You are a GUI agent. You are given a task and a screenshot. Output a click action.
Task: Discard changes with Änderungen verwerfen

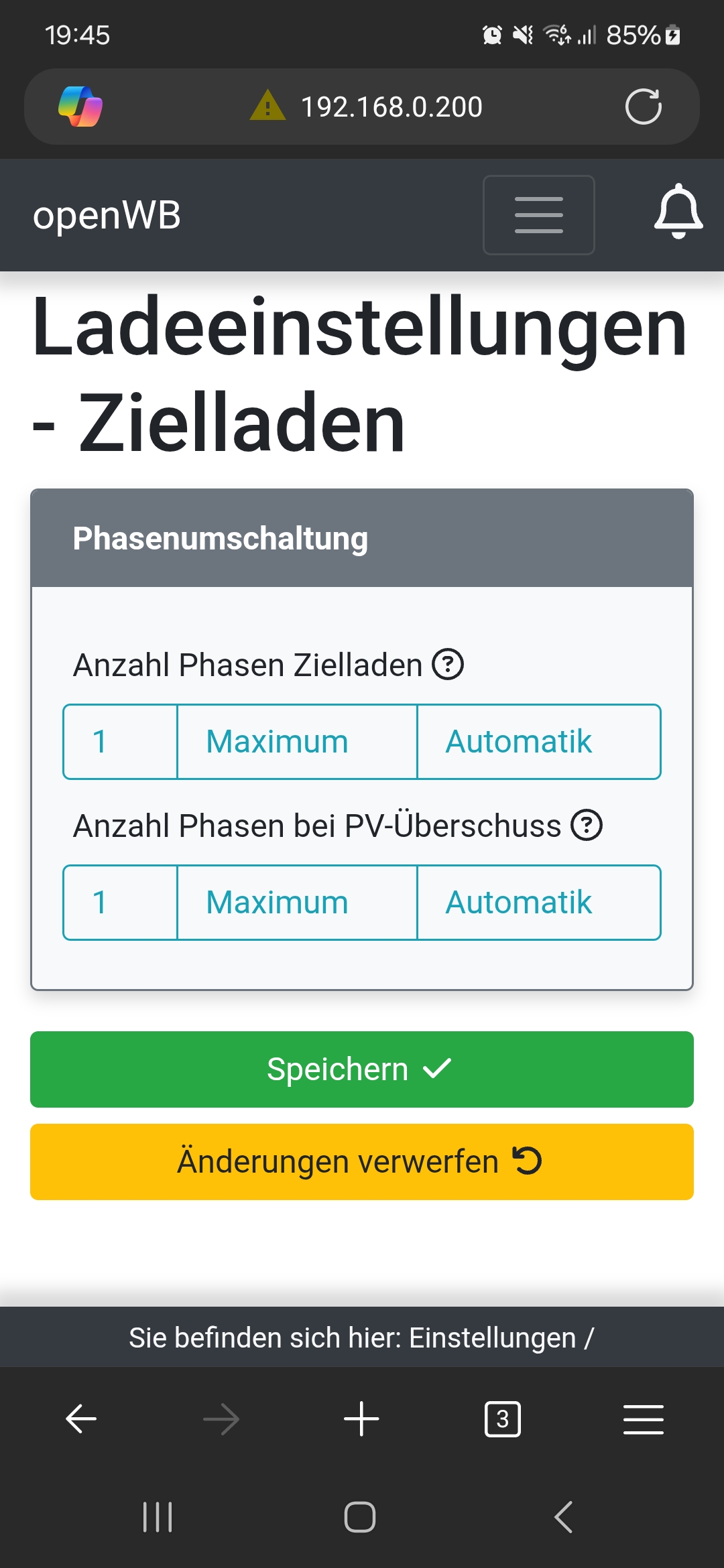362,1162
